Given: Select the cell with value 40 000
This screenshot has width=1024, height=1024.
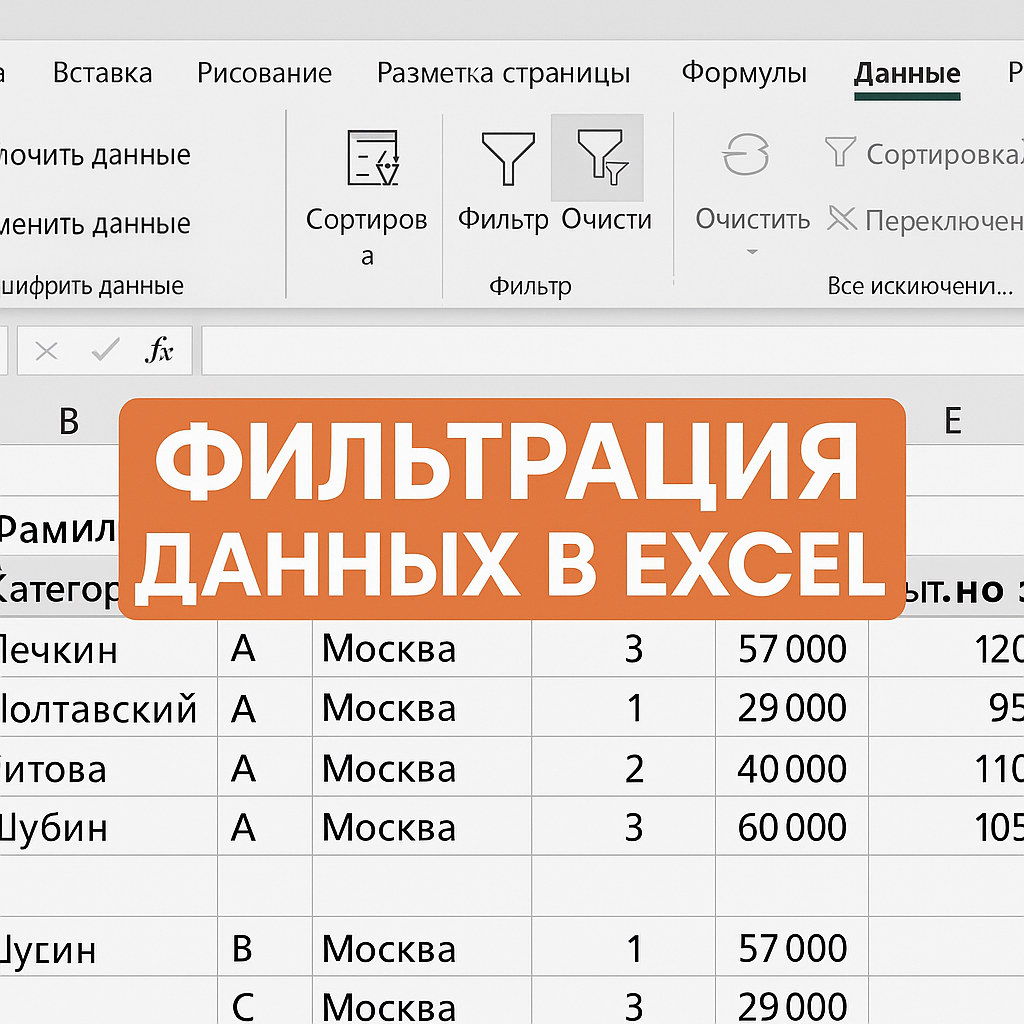Looking at the screenshot, I should (792, 767).
